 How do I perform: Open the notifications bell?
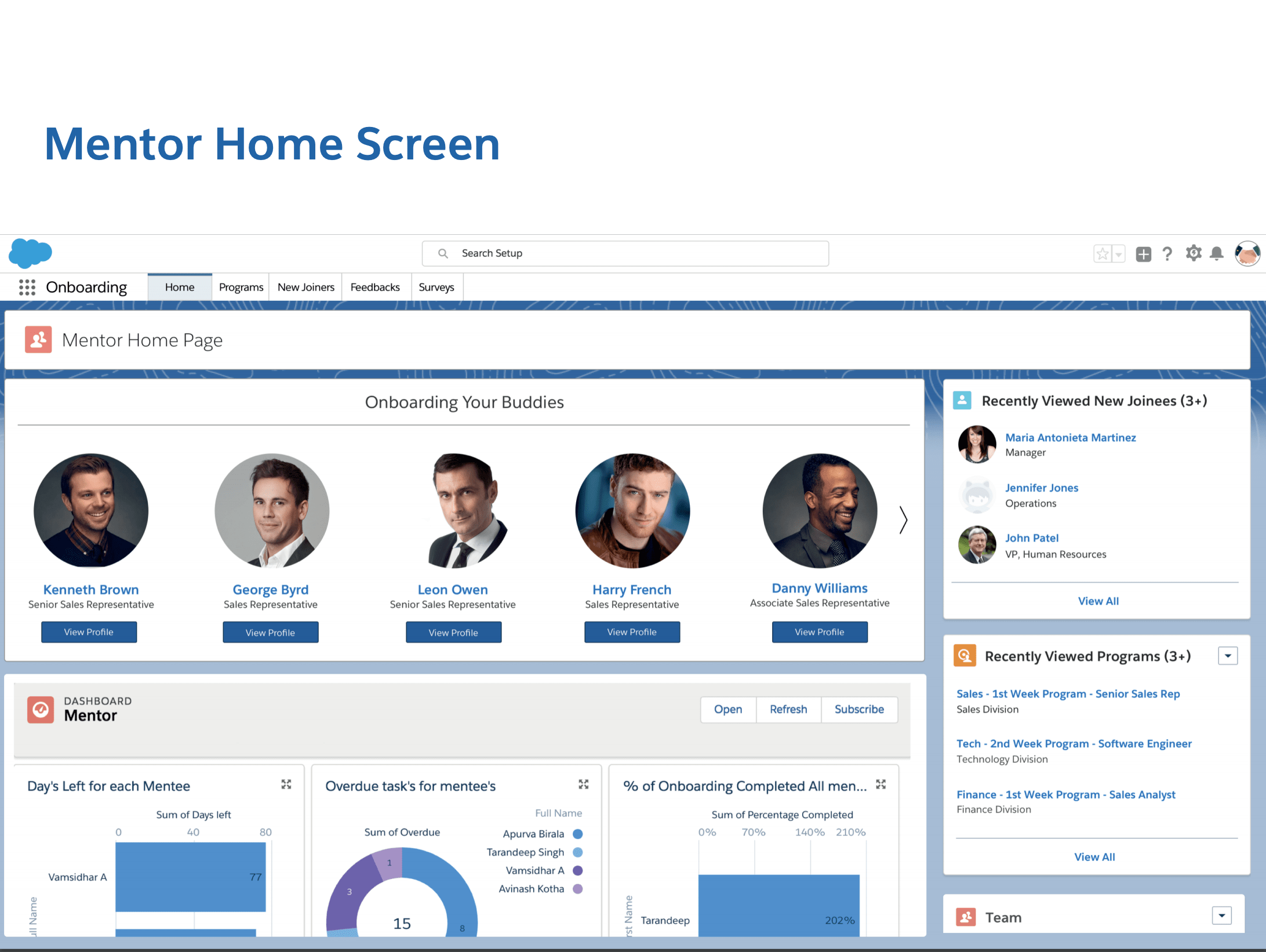click(1216, 254)
